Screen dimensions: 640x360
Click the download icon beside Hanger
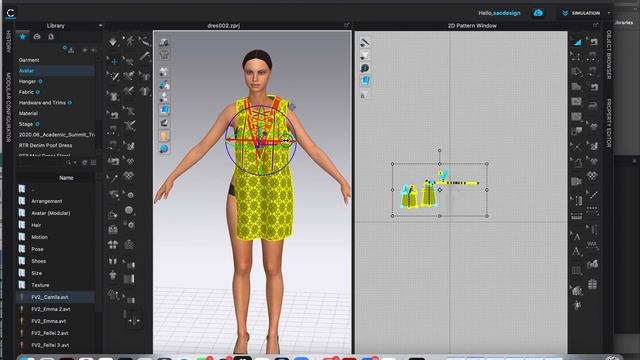click(x=40, y=82)
